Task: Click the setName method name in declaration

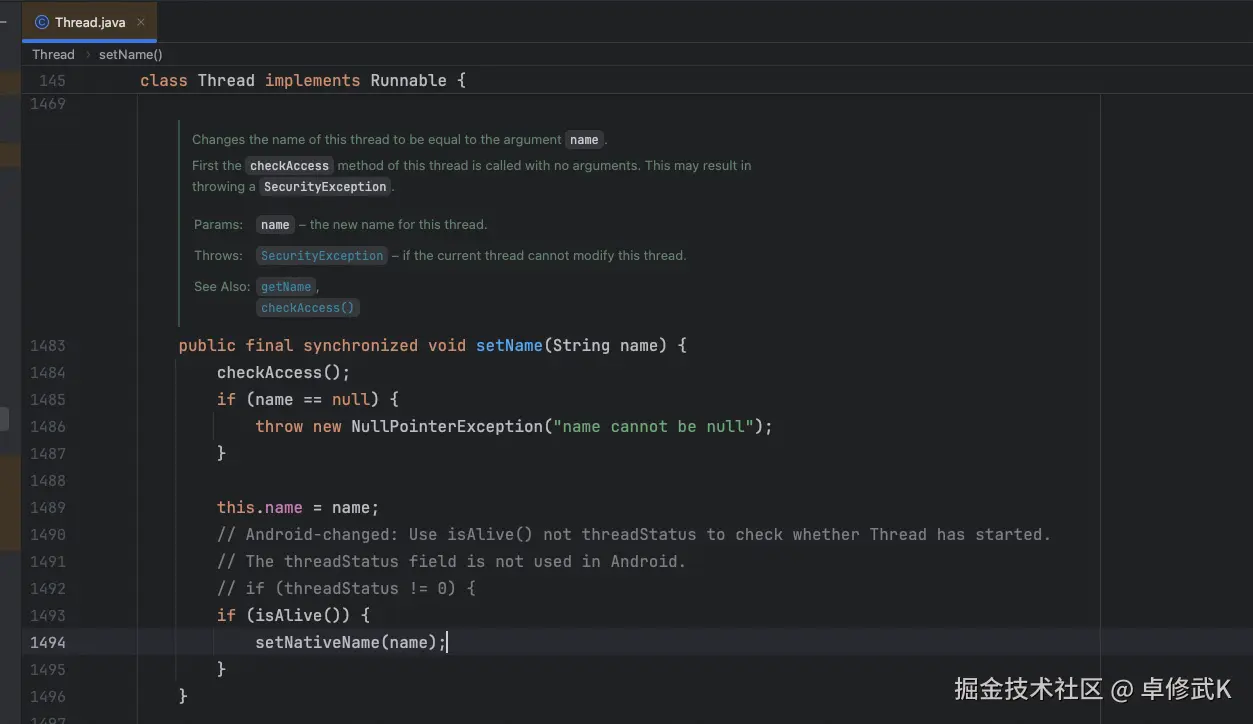Action: pyautogui.click(x=509, y=346)
